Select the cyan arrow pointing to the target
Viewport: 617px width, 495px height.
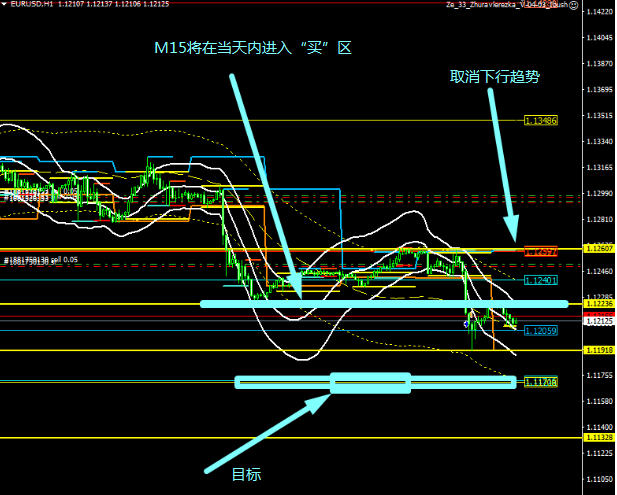(268, 434)
